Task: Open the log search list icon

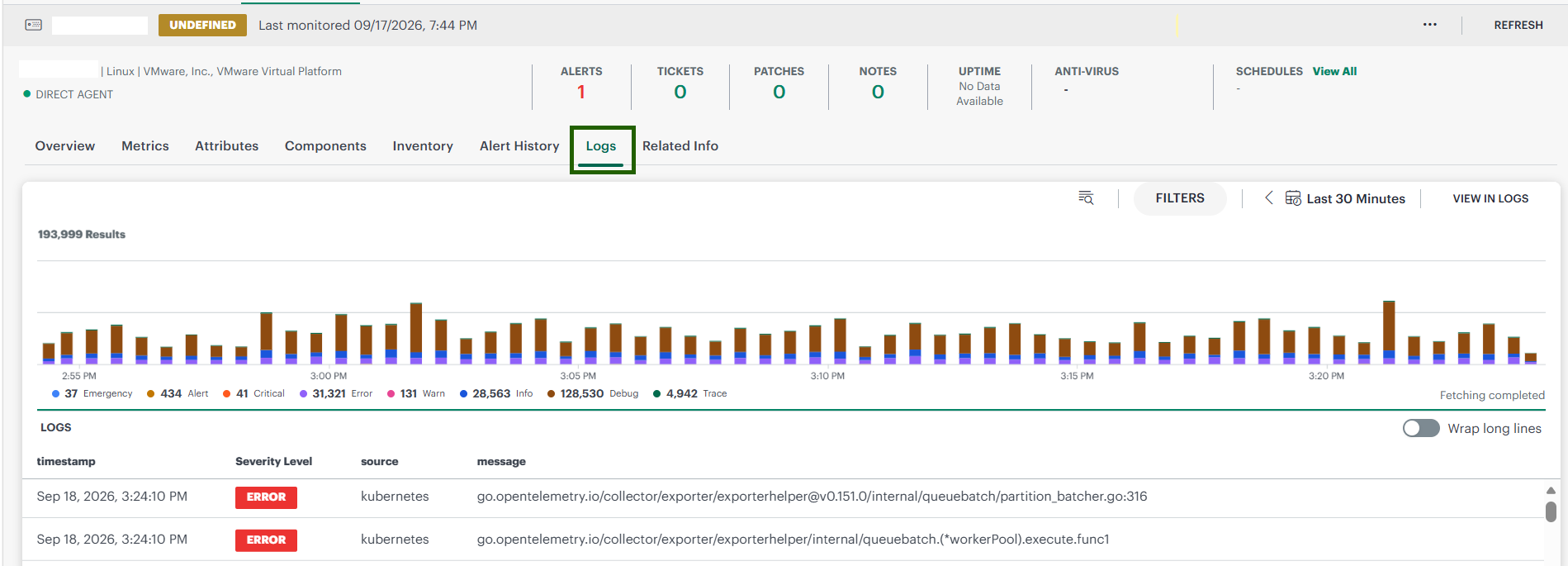Action: click(1086, 198)
